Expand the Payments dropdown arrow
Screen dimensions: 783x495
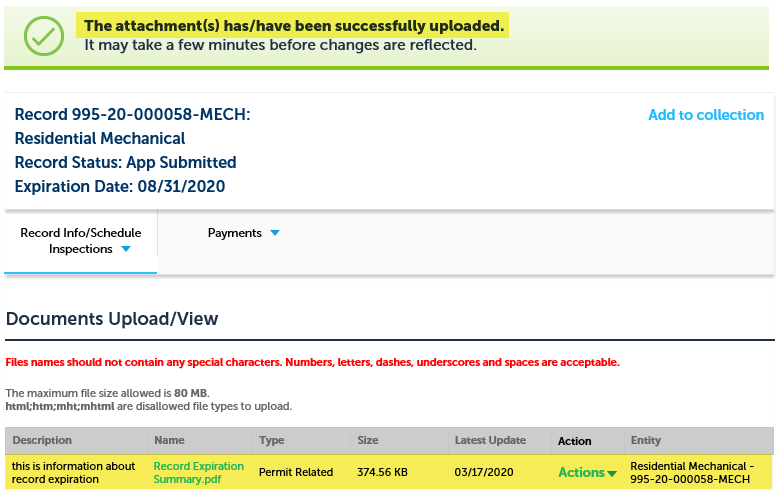pyautogui.click(x=275, y=233)
